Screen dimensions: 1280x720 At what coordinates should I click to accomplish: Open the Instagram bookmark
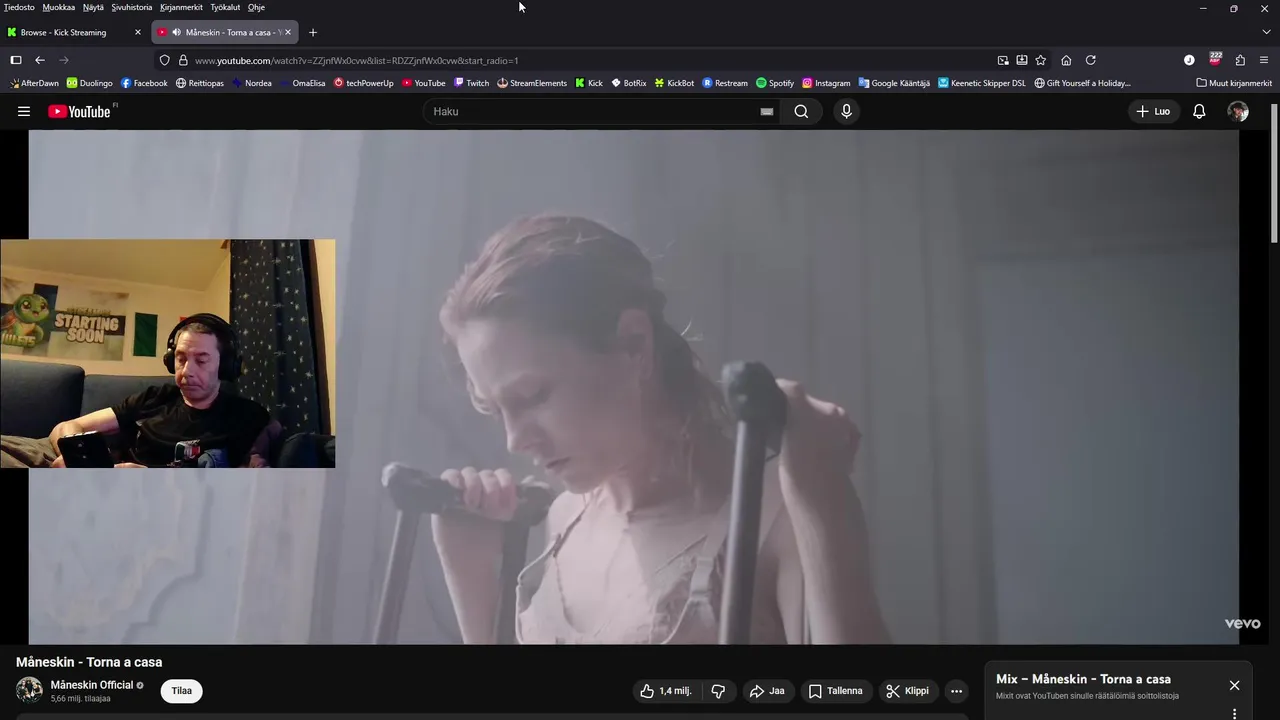[826, 83]
